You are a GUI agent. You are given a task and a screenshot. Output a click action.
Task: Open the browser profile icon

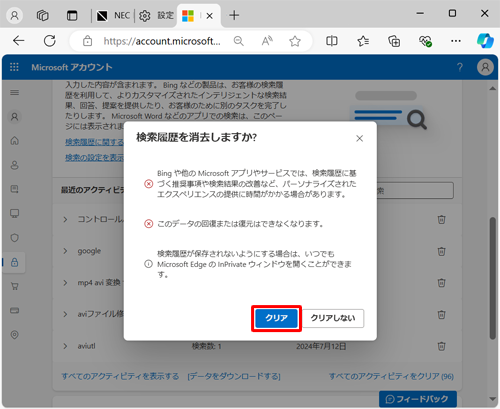(14, 15)
